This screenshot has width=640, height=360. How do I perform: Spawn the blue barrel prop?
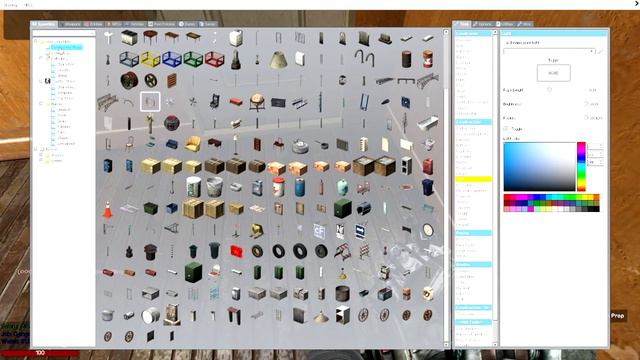300,187
